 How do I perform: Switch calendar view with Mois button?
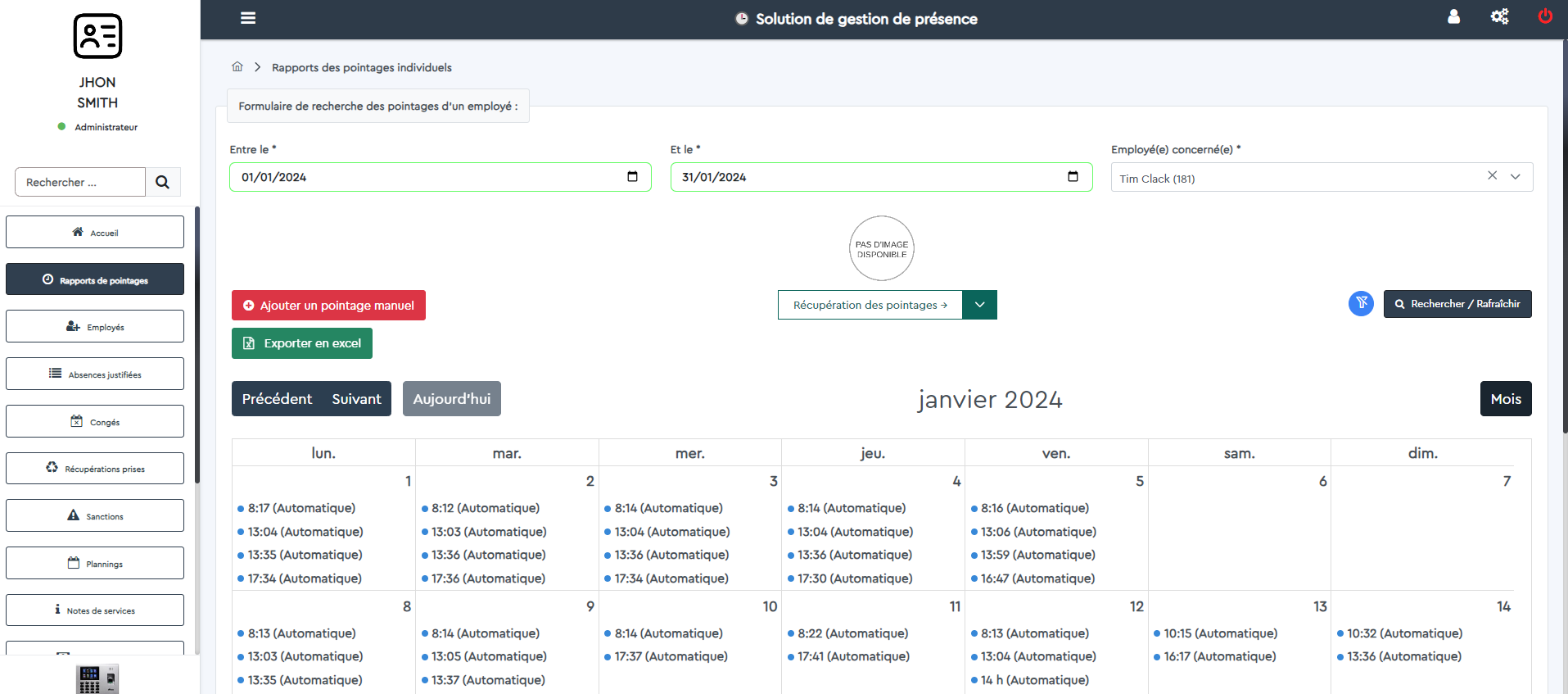point(1505,399)
